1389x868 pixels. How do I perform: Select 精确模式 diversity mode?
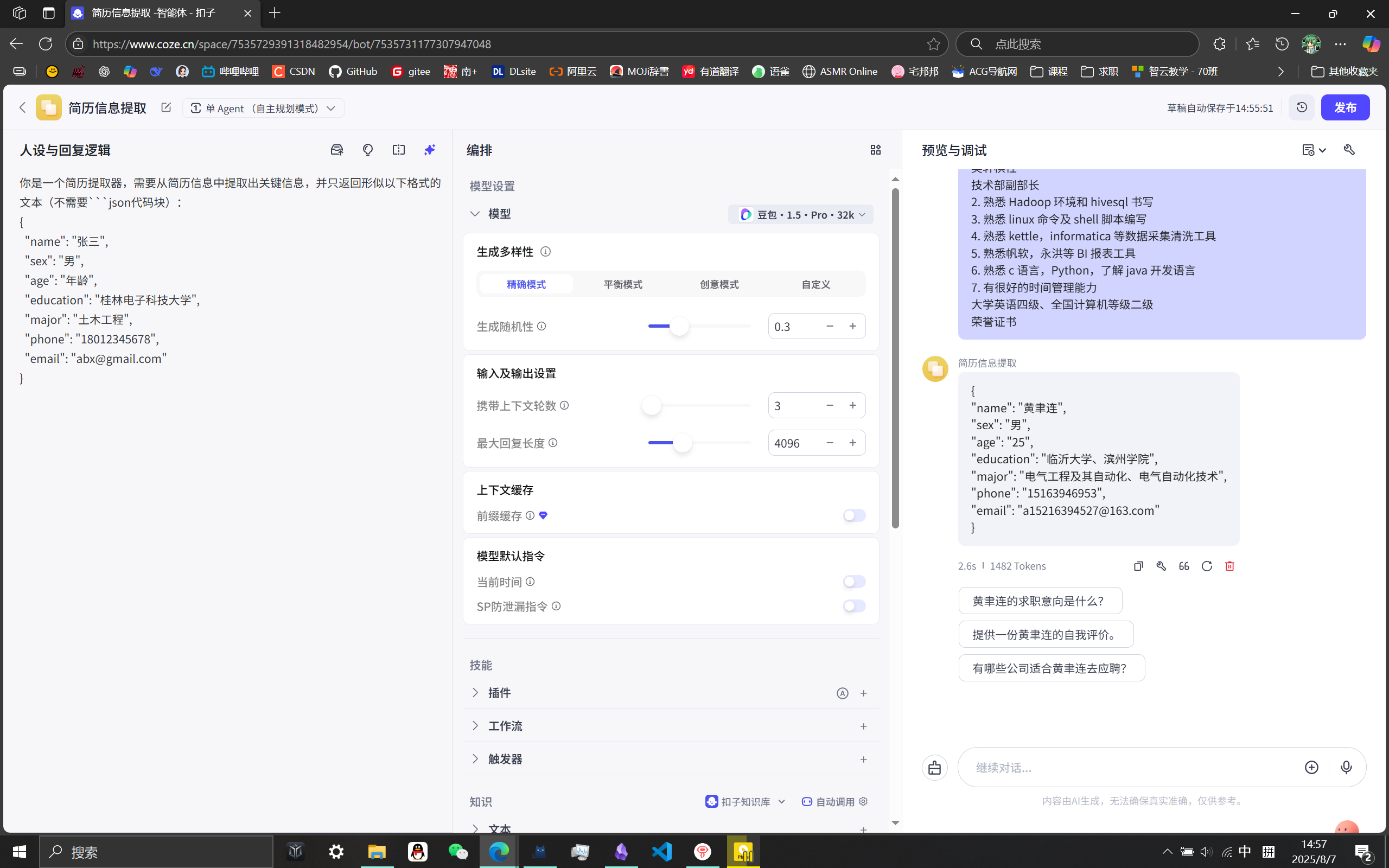[526, 284]
